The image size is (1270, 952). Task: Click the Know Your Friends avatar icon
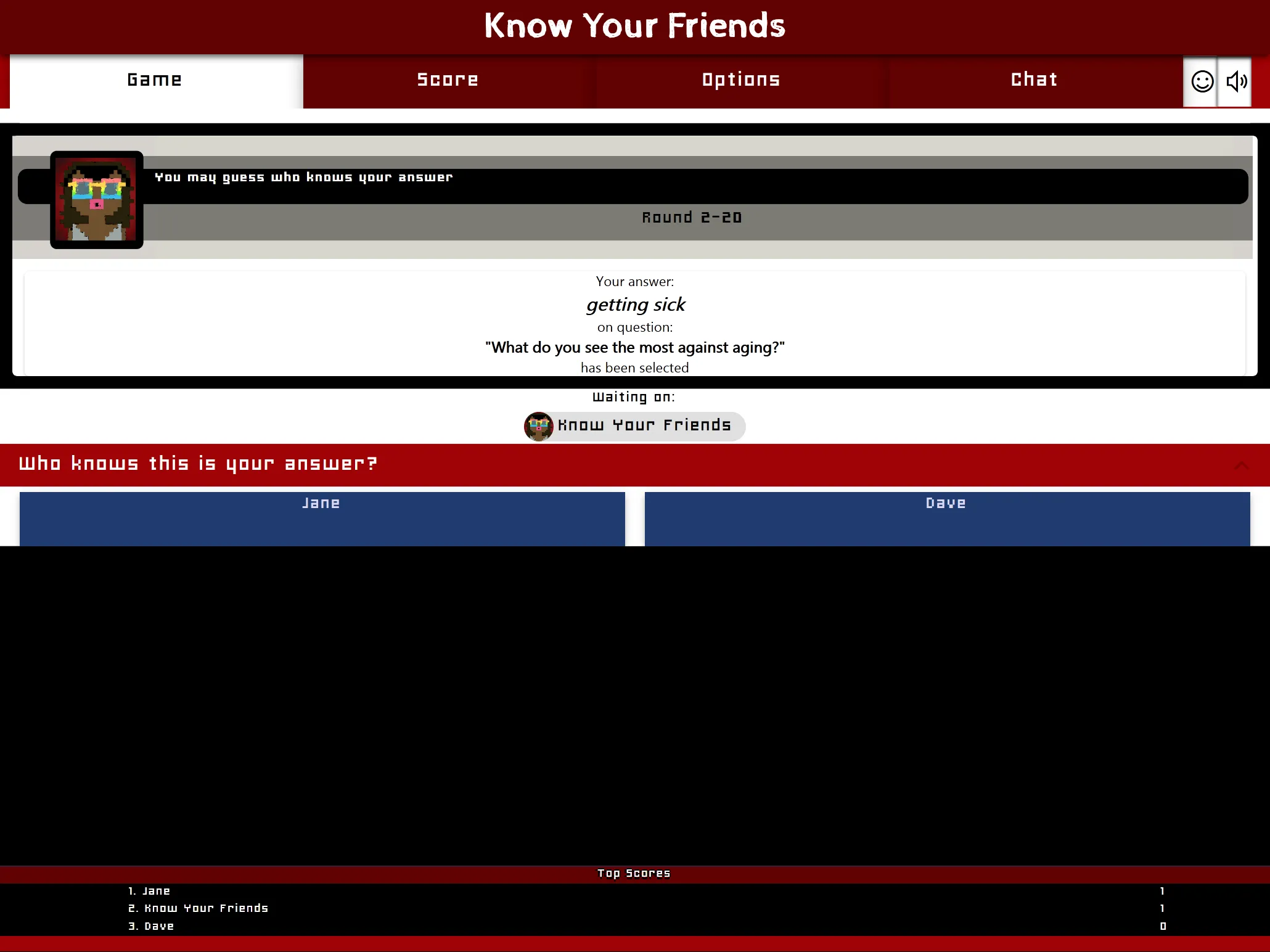tap(538, 424)
